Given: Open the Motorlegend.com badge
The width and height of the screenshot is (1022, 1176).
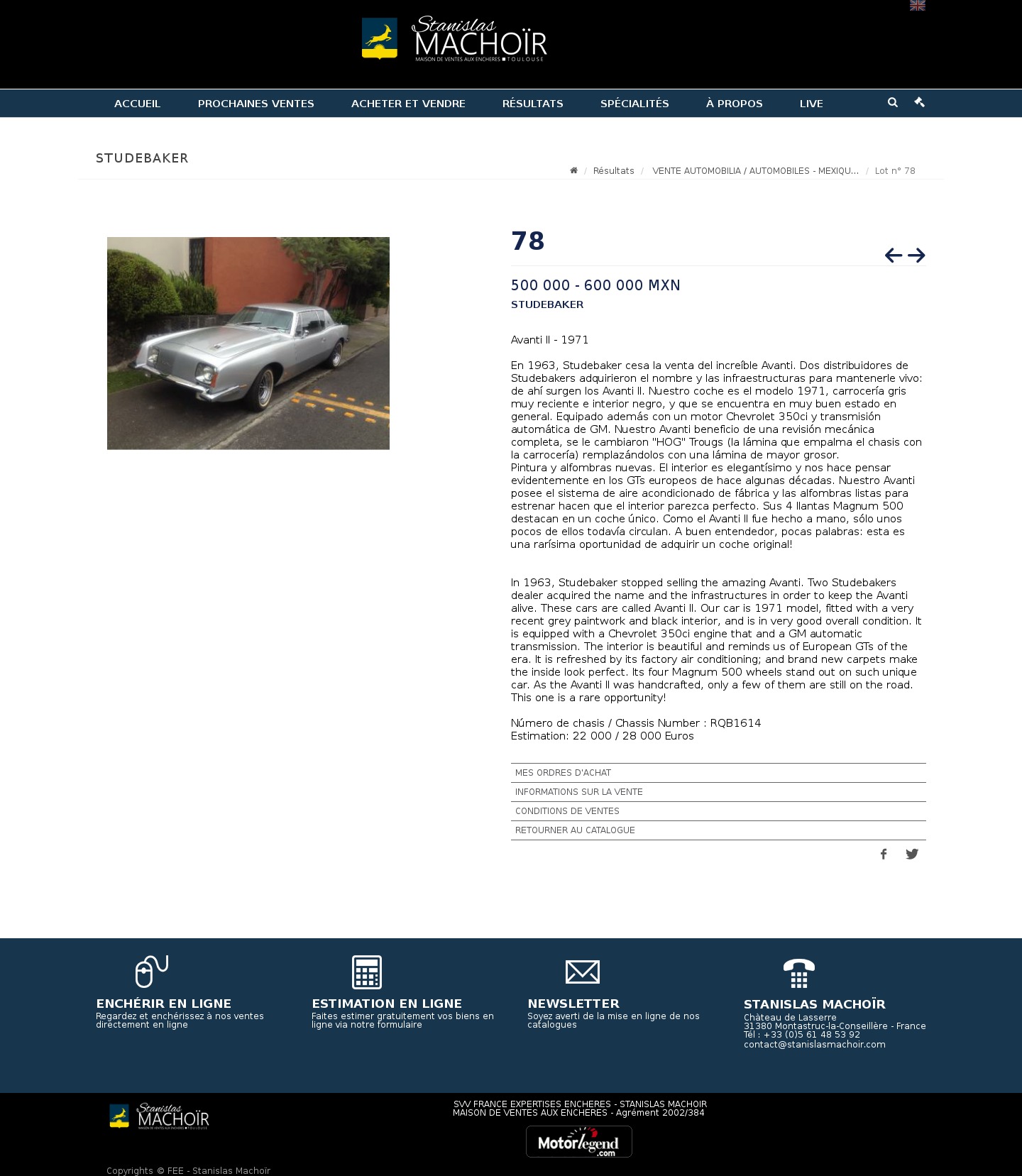Looking at the screenshot, I should coord(578,1141).
